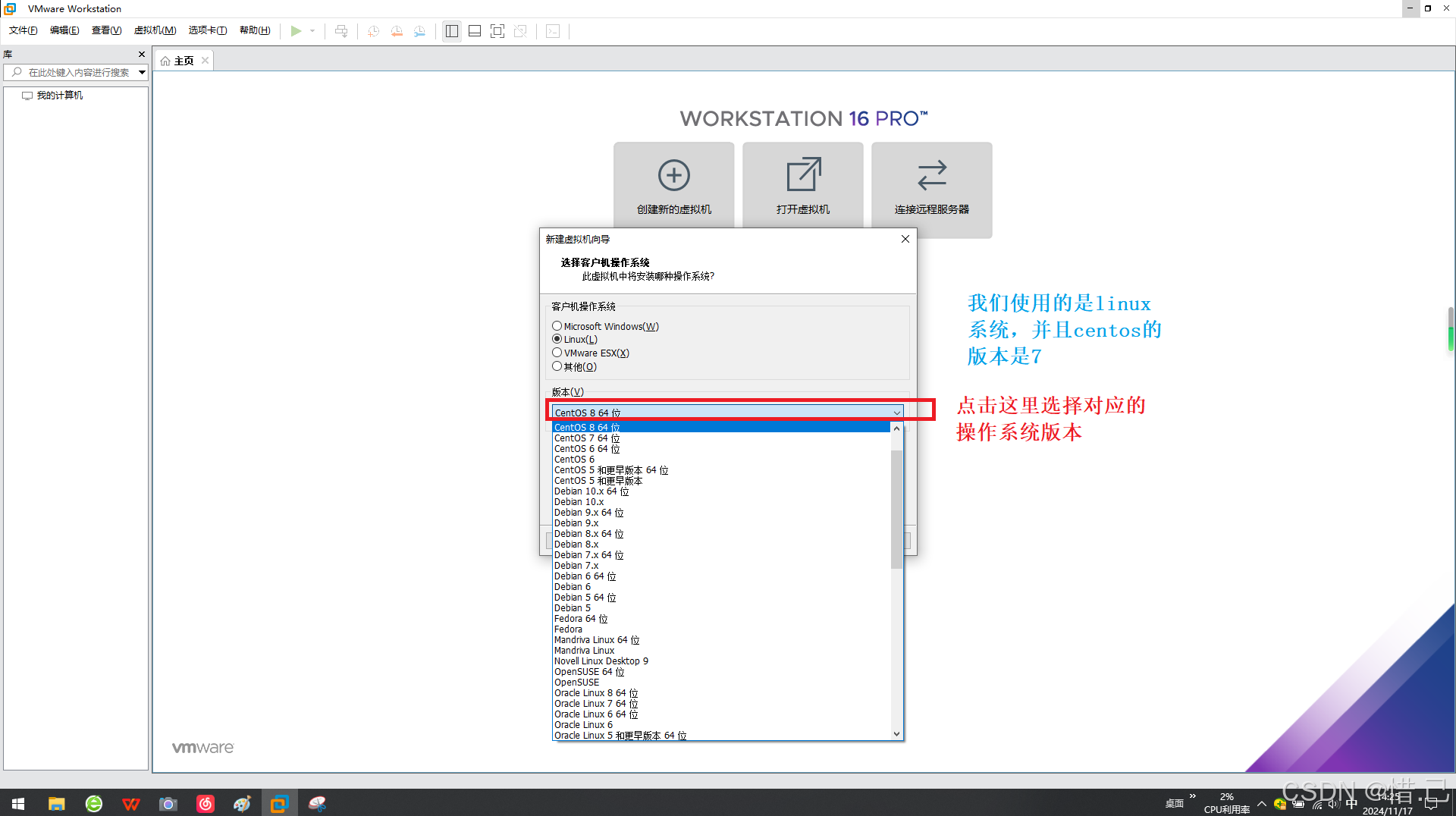This screenshot has width=1456, height=816.
Task: Click the full screen mode icon
Action: tap(497, 31)
